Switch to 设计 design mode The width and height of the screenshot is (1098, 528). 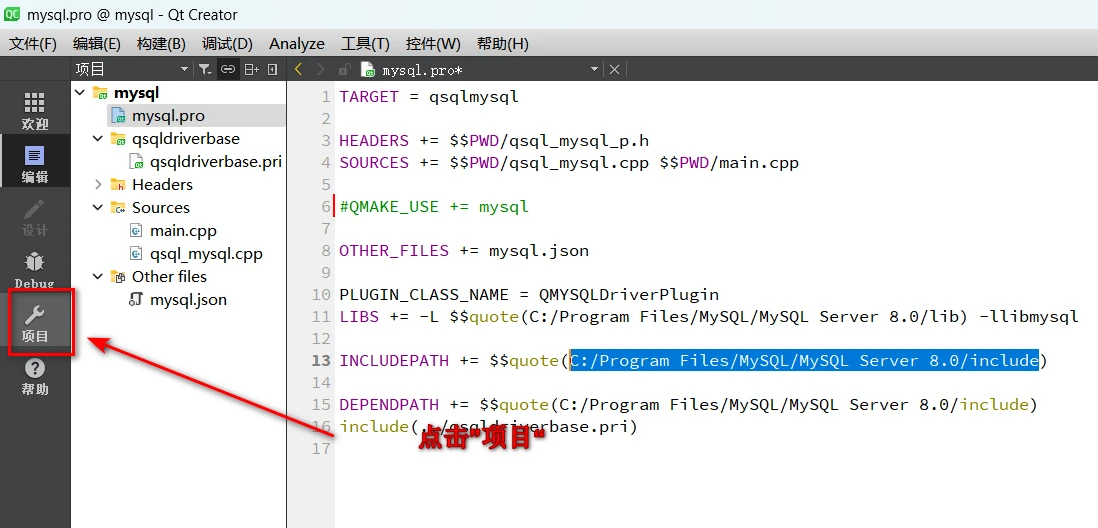coord(35,217)
